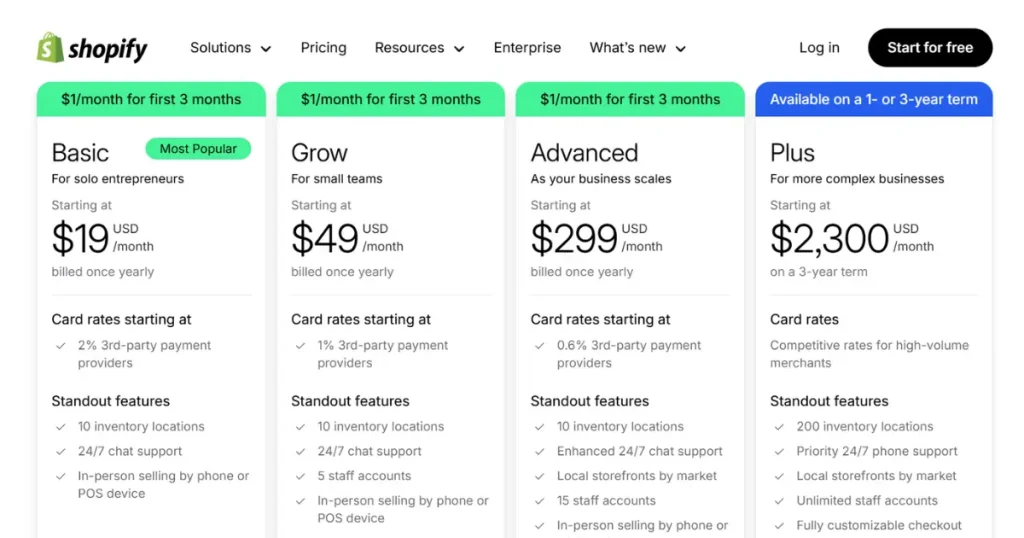The height and width of the screenshot is (538, 1024).
Task: Click checkmark beside Advanced 15 staff accounts
Action: 540,501
